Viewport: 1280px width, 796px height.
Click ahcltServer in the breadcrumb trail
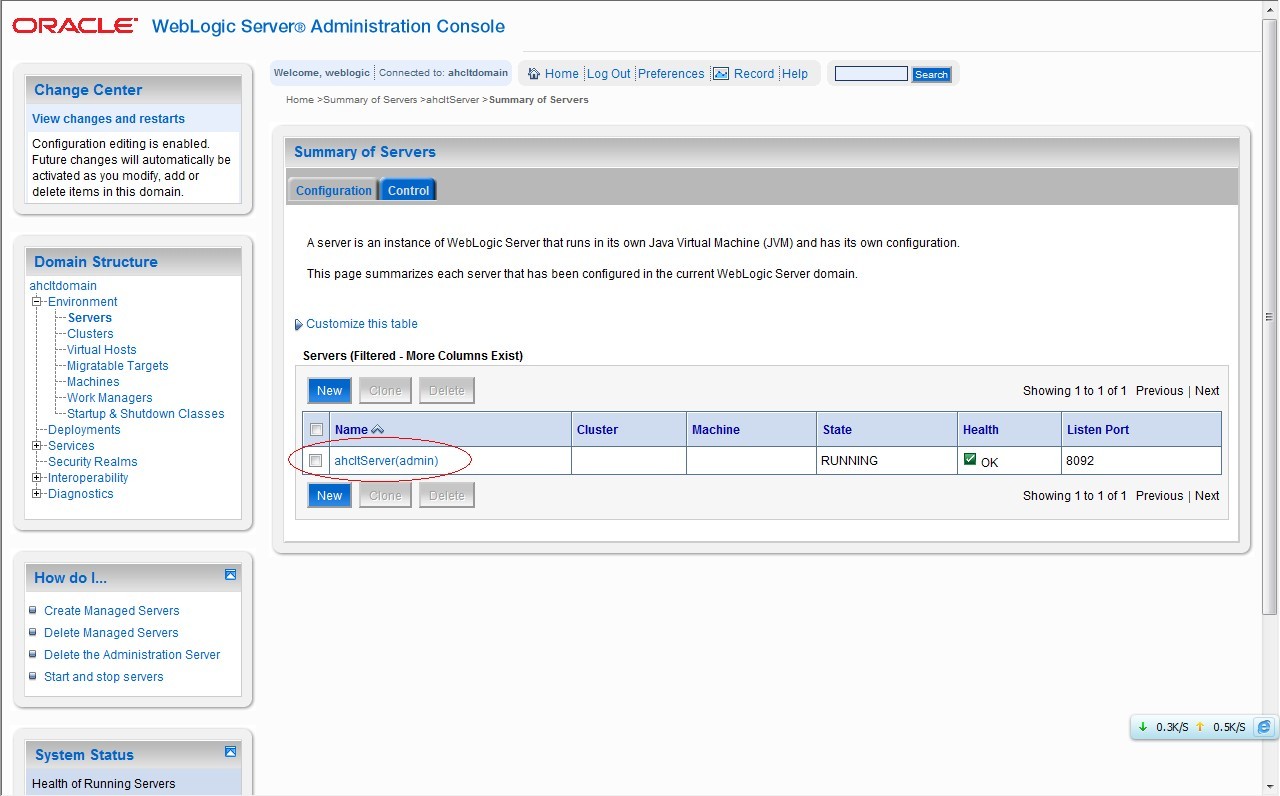pyautogui.click(x=453, y=100)
